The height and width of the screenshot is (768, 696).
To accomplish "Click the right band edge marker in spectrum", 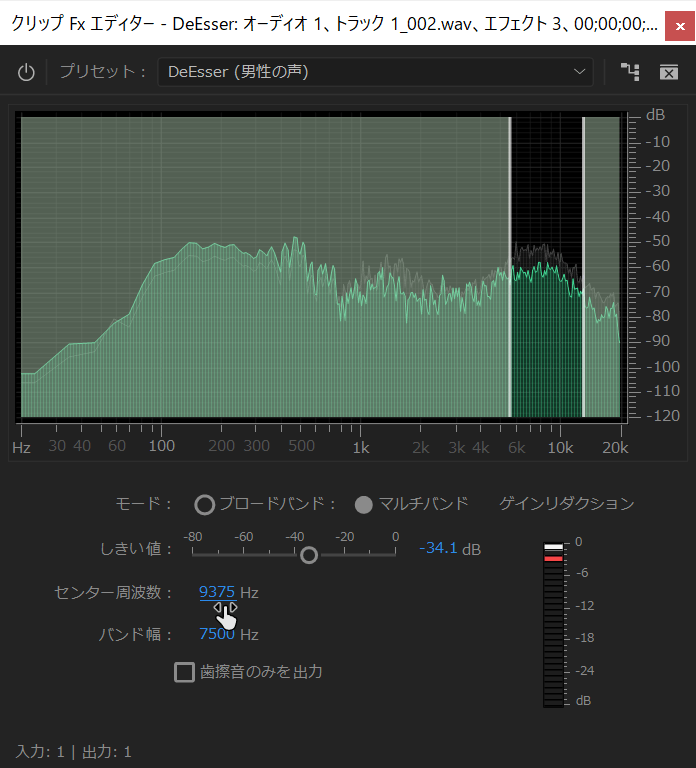I will click(x=583, y=267).
